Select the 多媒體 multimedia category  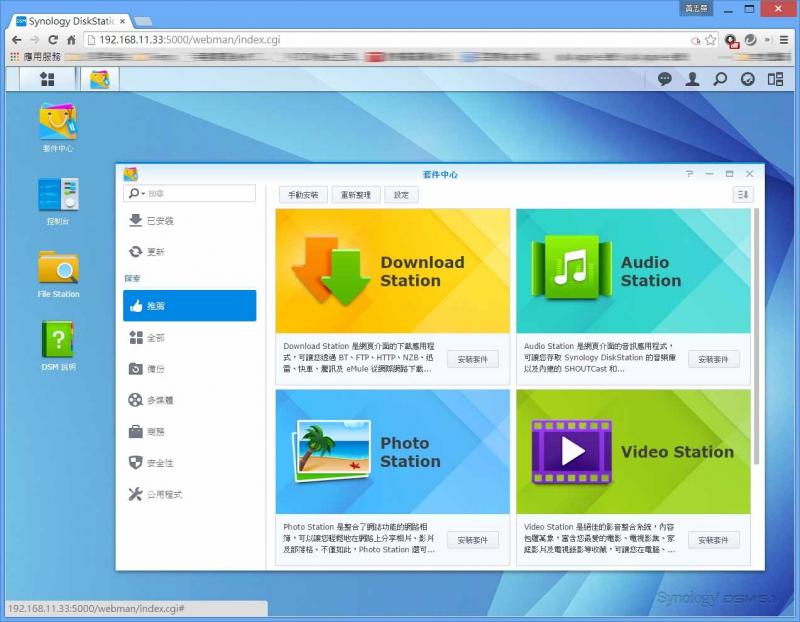tap(189, 400)
